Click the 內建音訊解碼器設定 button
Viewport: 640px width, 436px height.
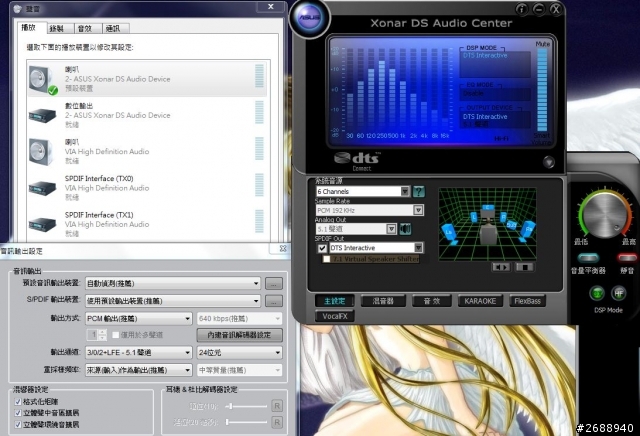(240, 335)
